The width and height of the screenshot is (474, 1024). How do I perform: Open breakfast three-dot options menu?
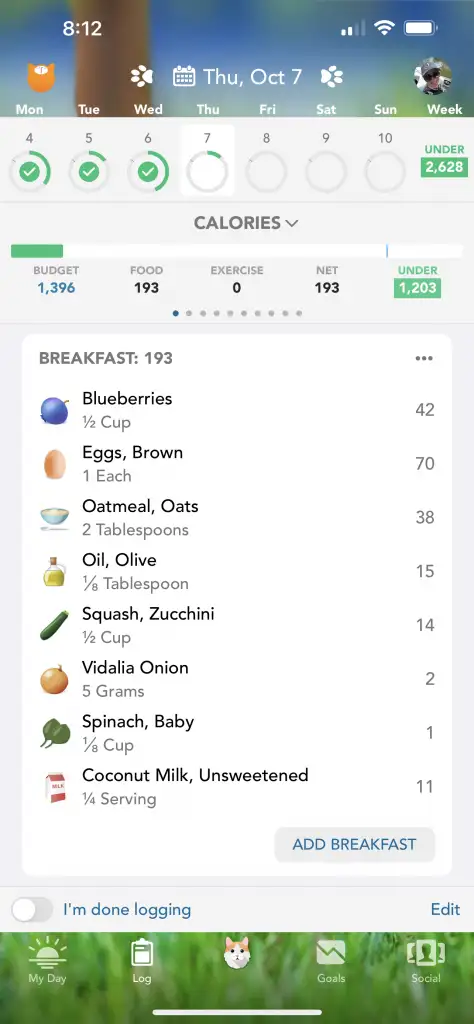coord(424,358)
